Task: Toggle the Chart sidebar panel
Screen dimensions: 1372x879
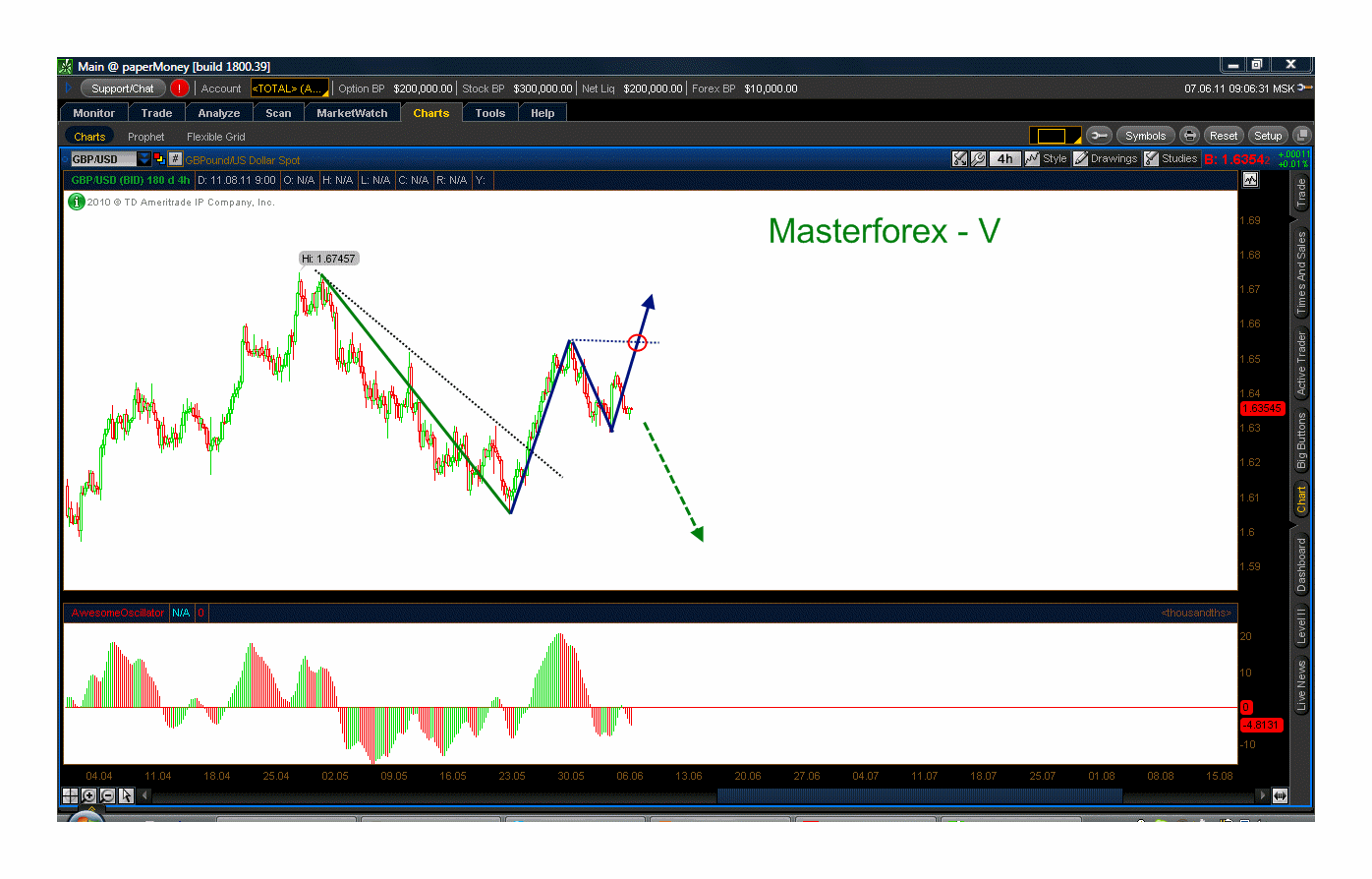Action: tap(1301, 500)
